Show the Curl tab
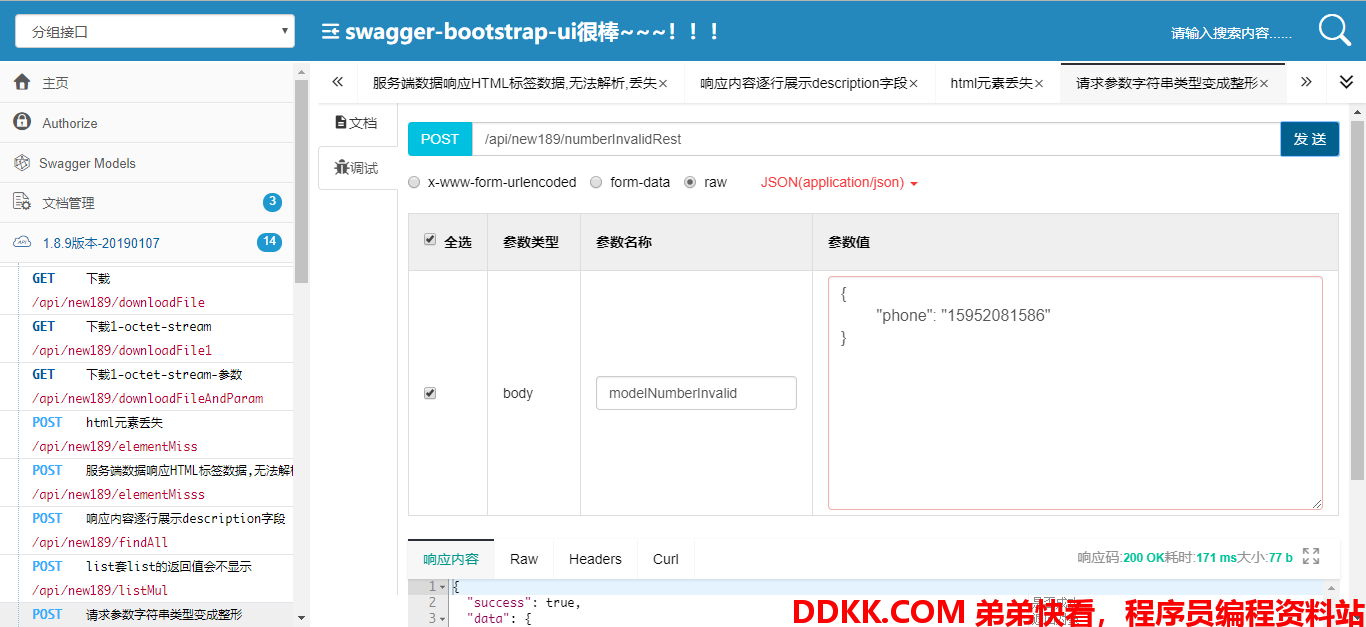The width and height of the screenshot is (1366, 627). point(666,560)
